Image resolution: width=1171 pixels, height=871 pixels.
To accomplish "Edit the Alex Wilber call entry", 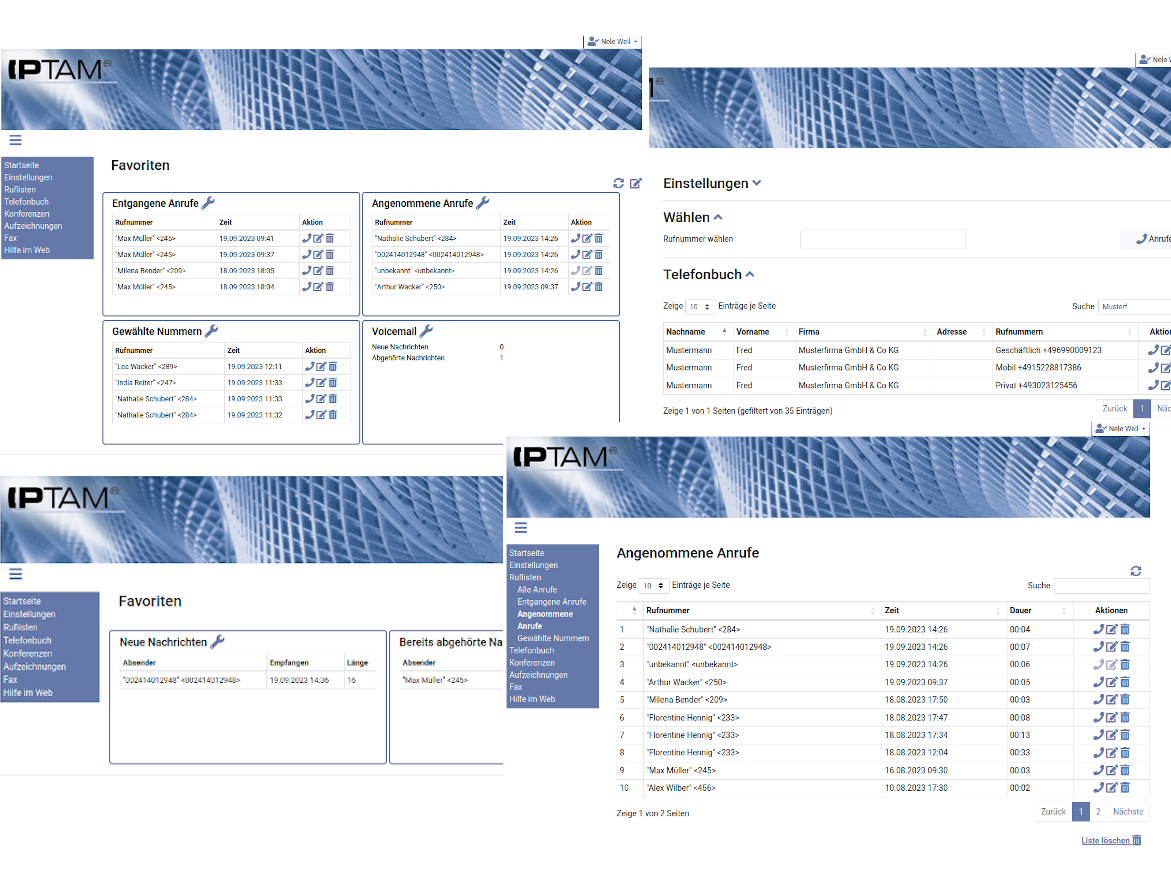I will tap(1111, 788).
